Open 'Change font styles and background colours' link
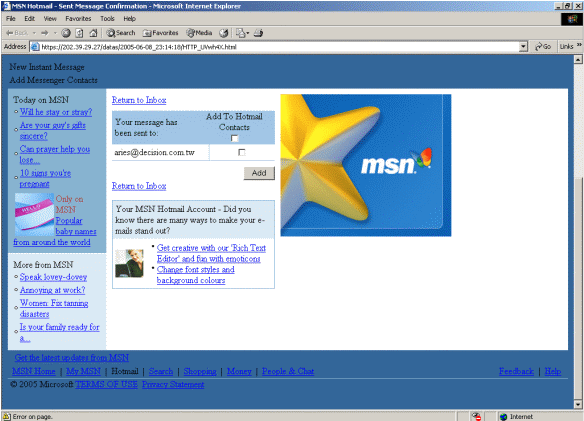 tap(196, 275)
